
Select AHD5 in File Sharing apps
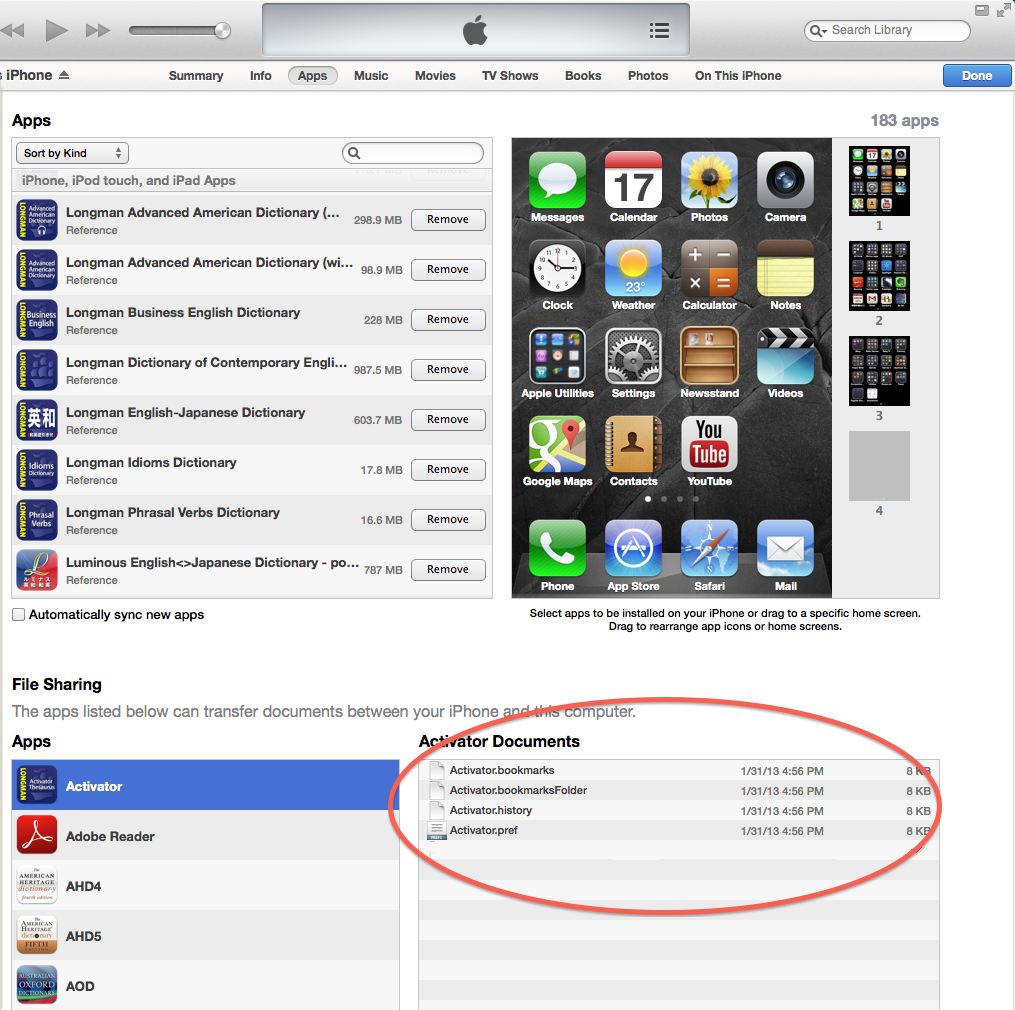pyautogui.click(x=205, y=936)
